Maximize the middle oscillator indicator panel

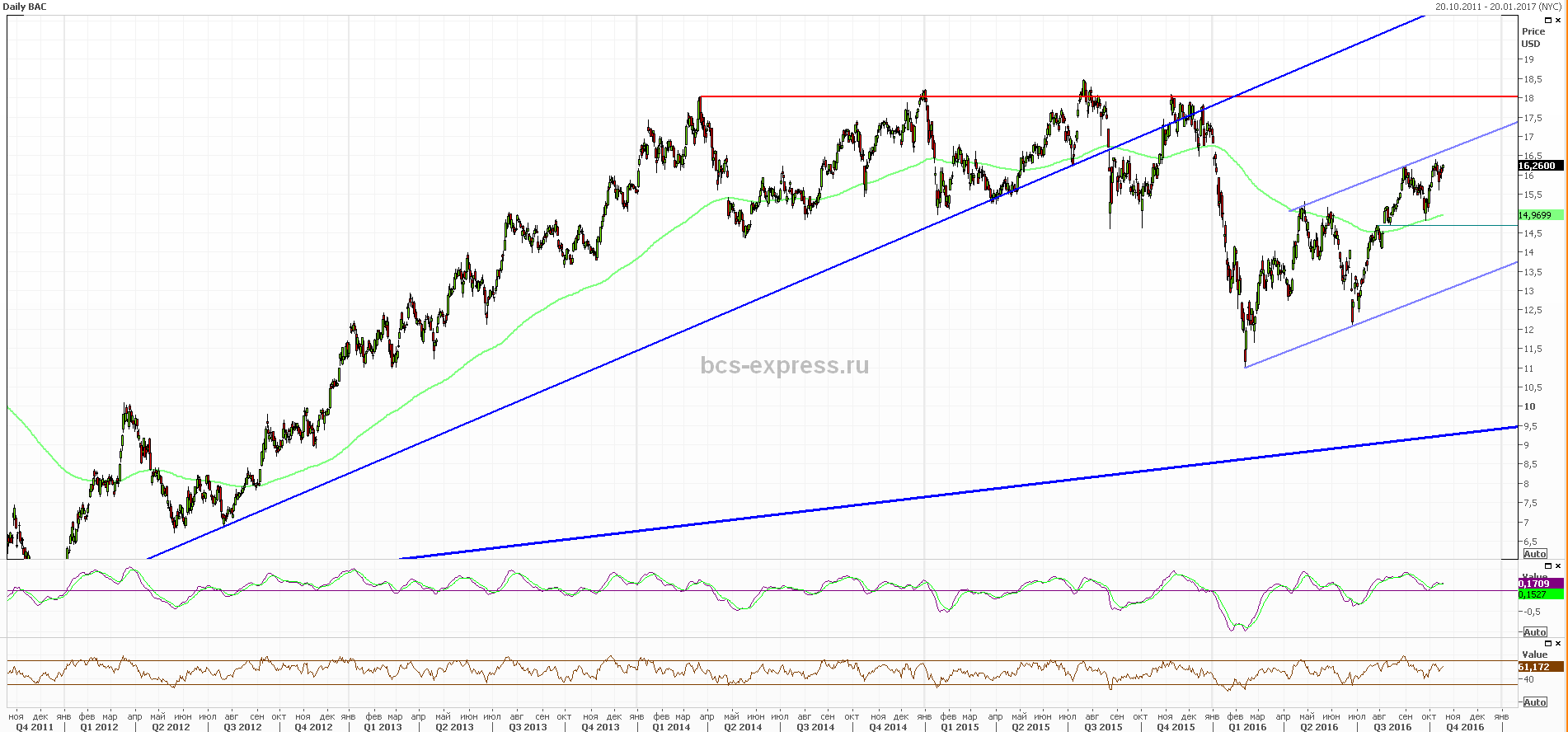click(x=1548, y=566)
